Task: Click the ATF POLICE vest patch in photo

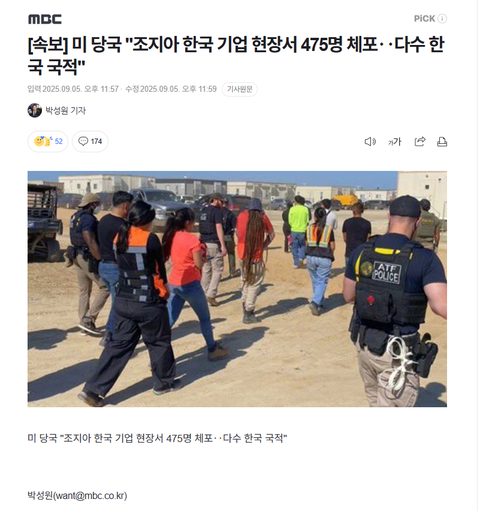Action: 386,272
